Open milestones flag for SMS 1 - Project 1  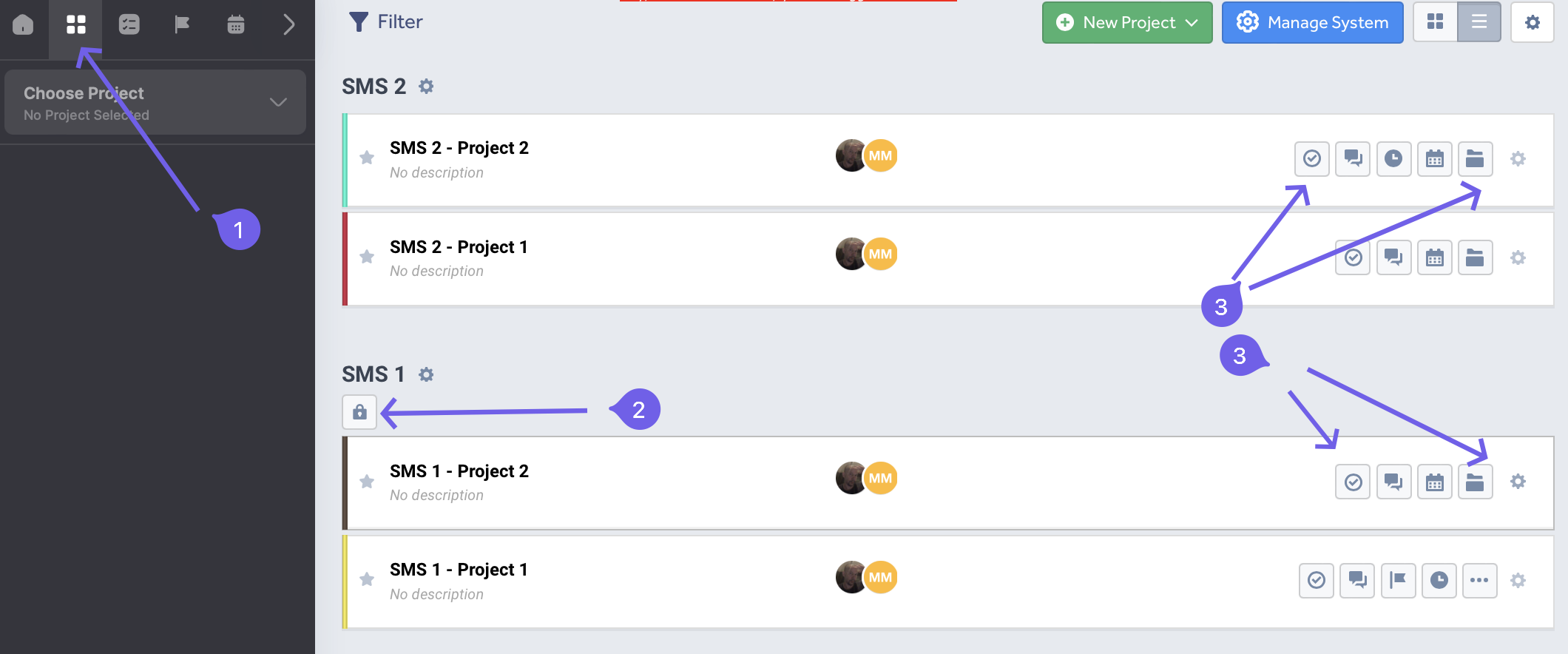point(1398,580)
